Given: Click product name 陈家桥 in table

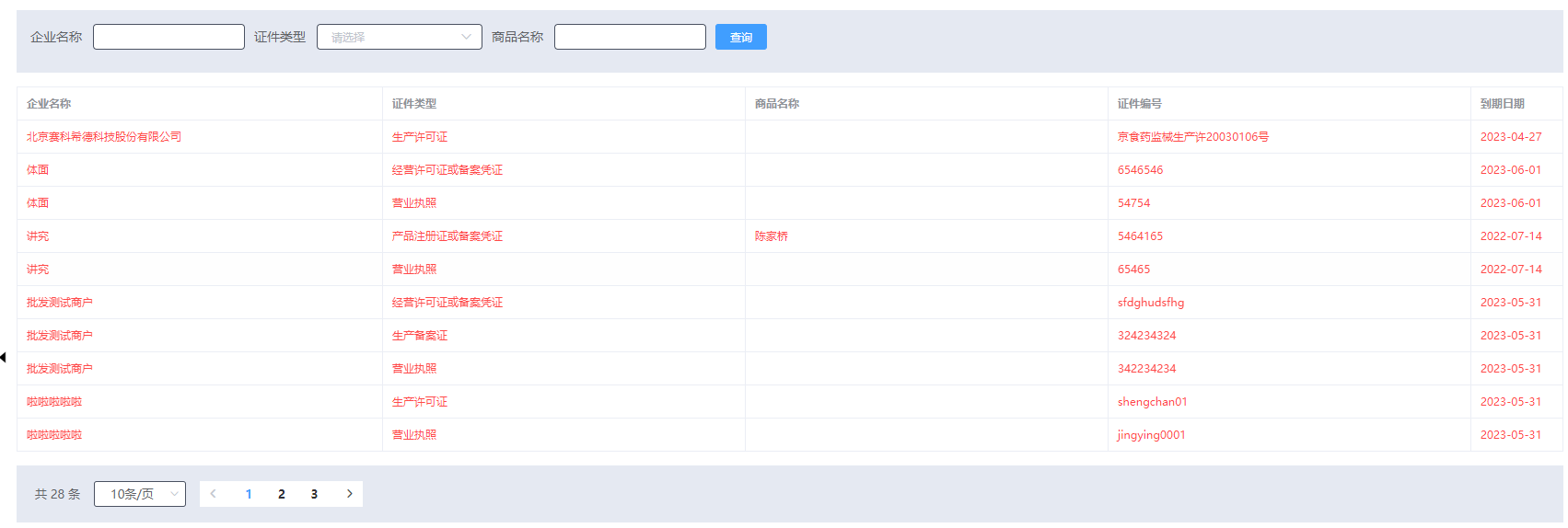Looking at the screenshot, I should point(772,236).
